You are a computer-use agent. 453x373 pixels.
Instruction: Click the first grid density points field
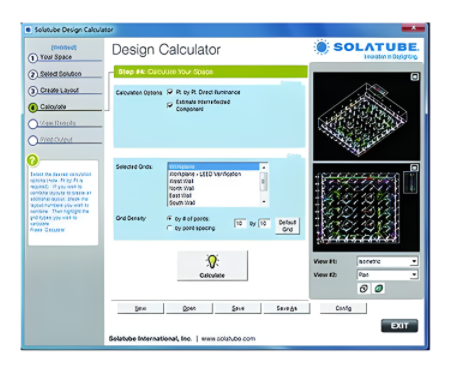click(x=240, y=223)
